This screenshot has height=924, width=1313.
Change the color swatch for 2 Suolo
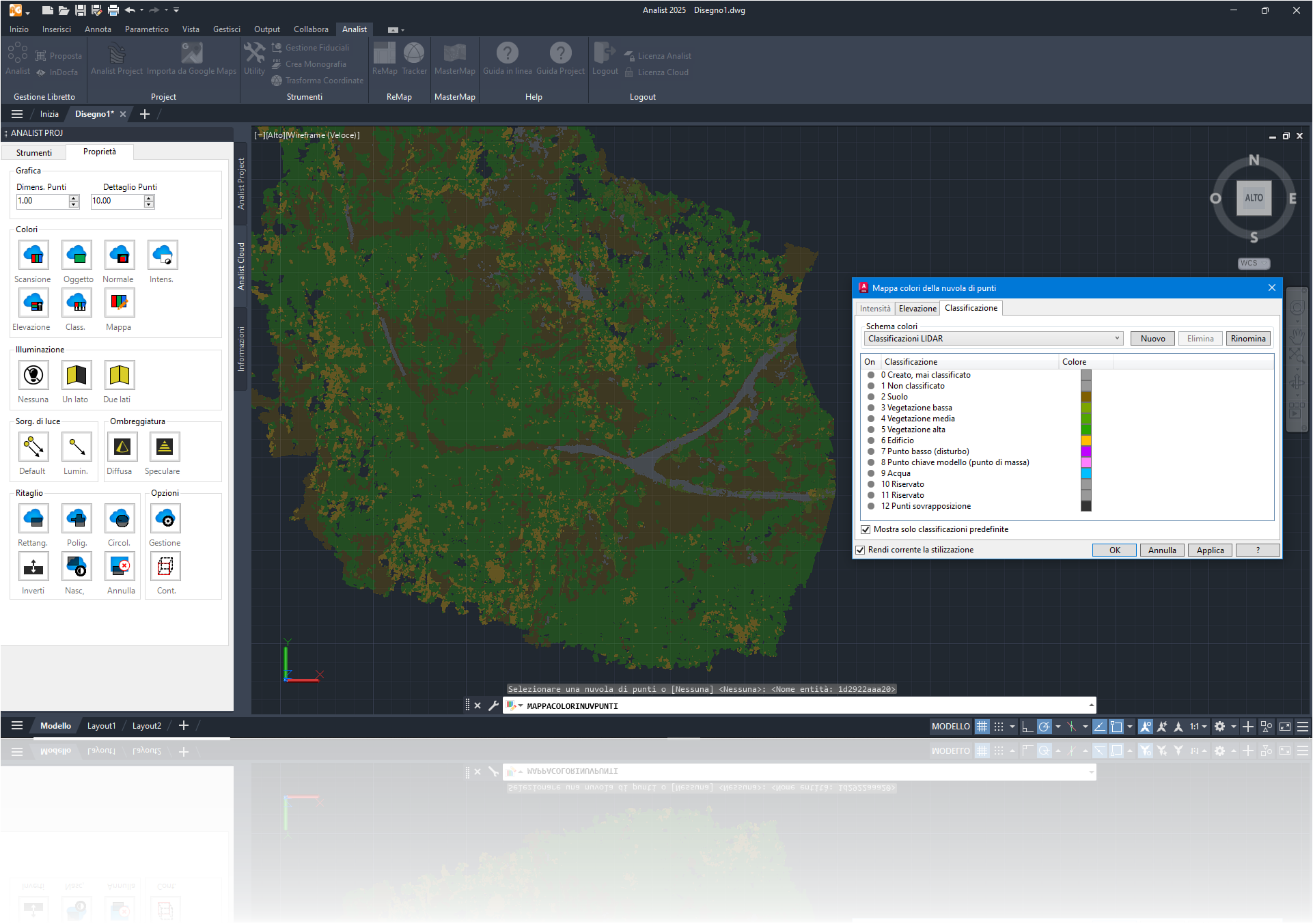(1086, 397)
